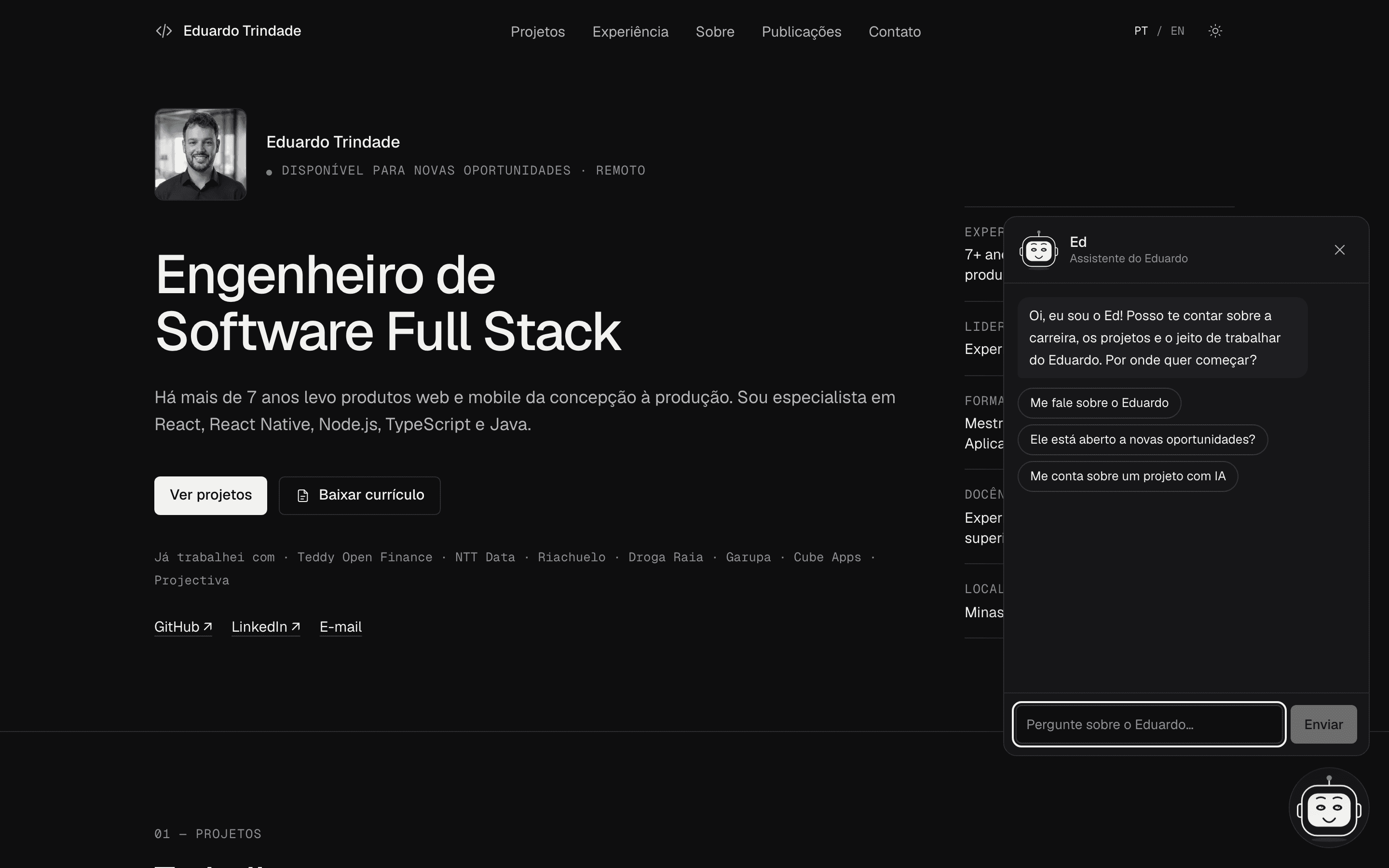The width and height of the screenshot is (1389, 868).
Task: Click the 'Garupa' company text
Action: [x=748, y=557]
